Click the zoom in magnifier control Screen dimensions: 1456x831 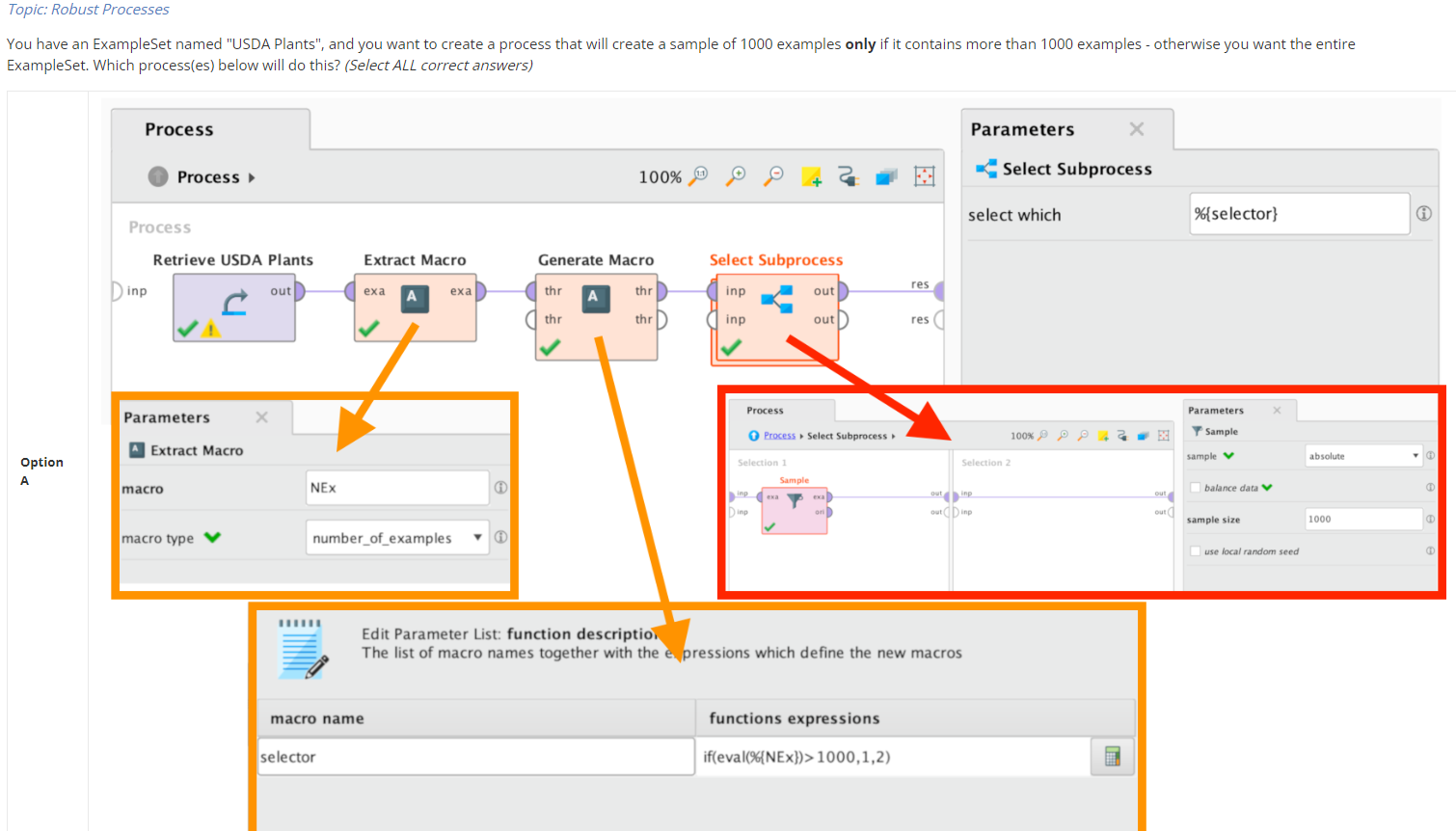[736, 177]
